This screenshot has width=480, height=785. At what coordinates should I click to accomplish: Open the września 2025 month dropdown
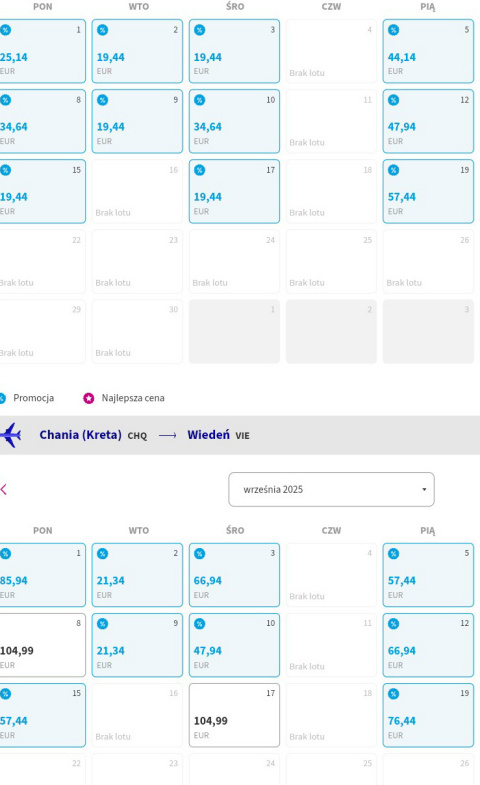click(331, 490)
